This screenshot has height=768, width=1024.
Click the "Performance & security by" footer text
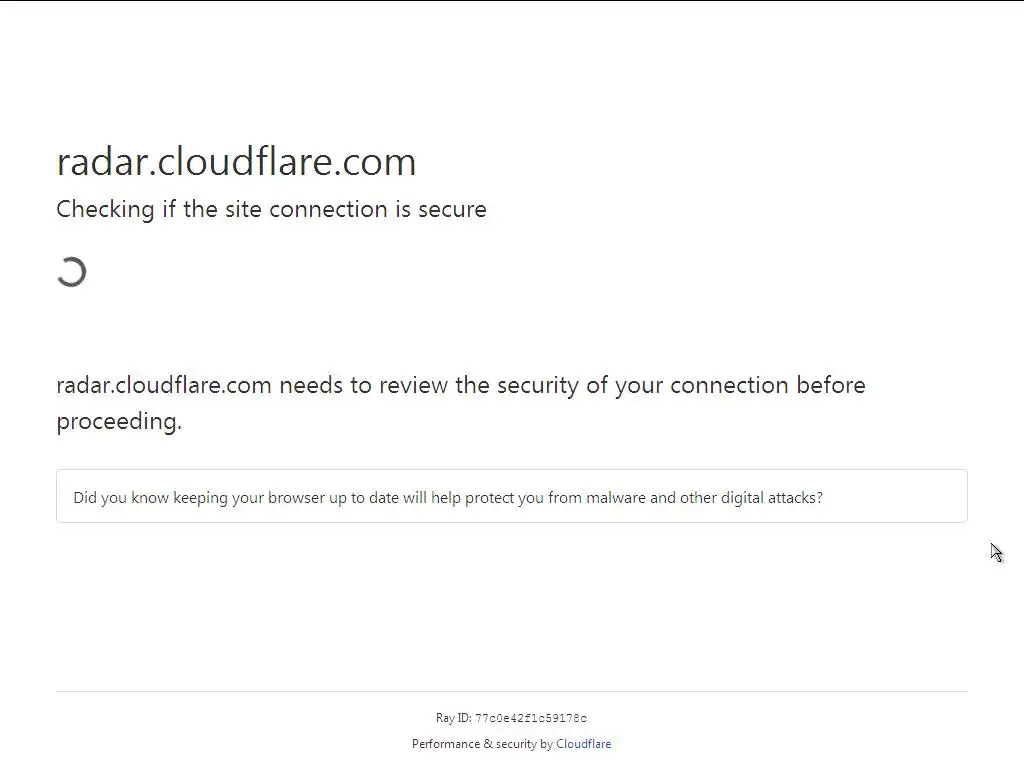[x=482, y=744]
